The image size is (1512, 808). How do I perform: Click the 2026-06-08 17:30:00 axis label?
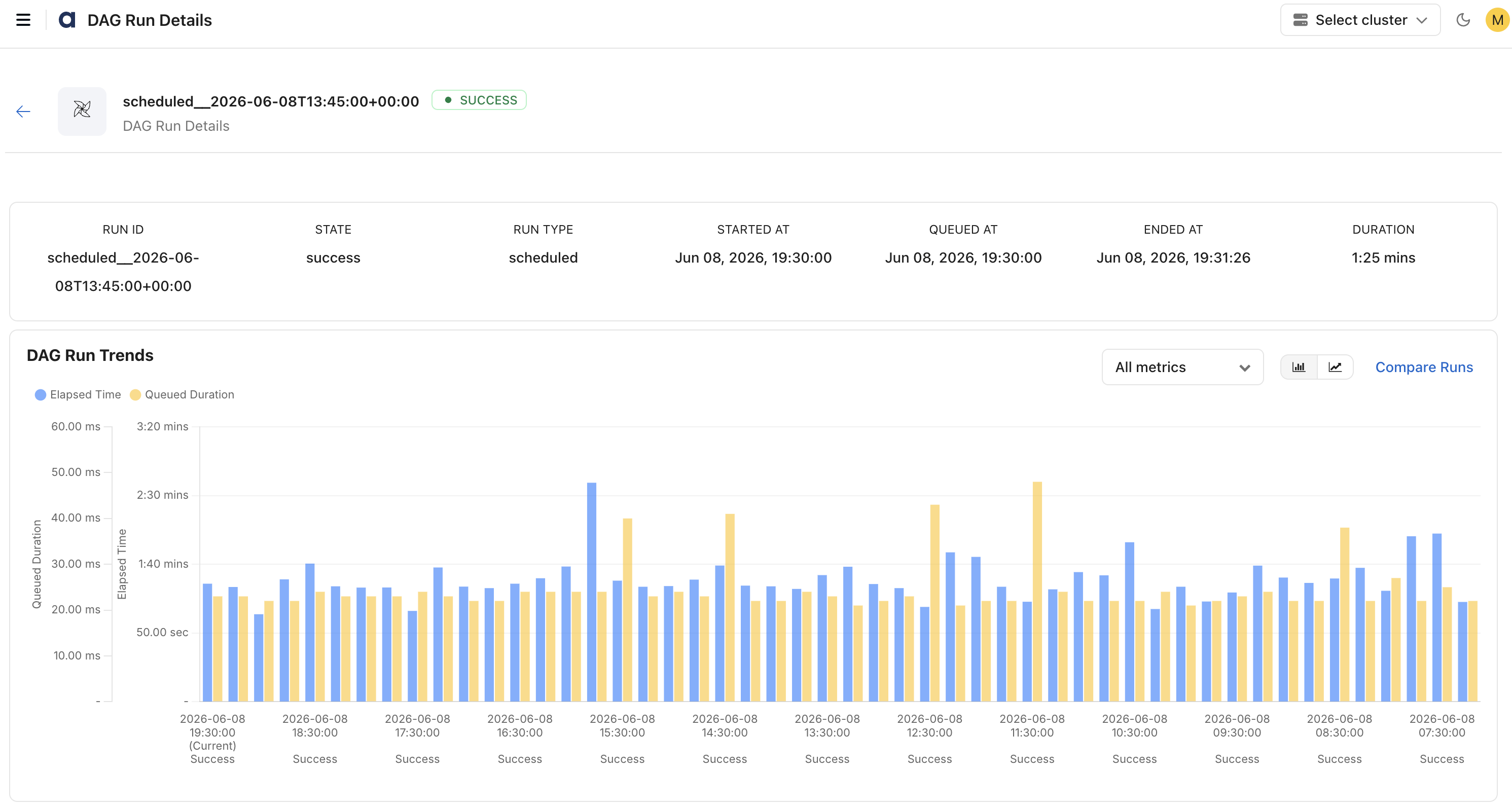pyautogui.click(x=417, y=726)
